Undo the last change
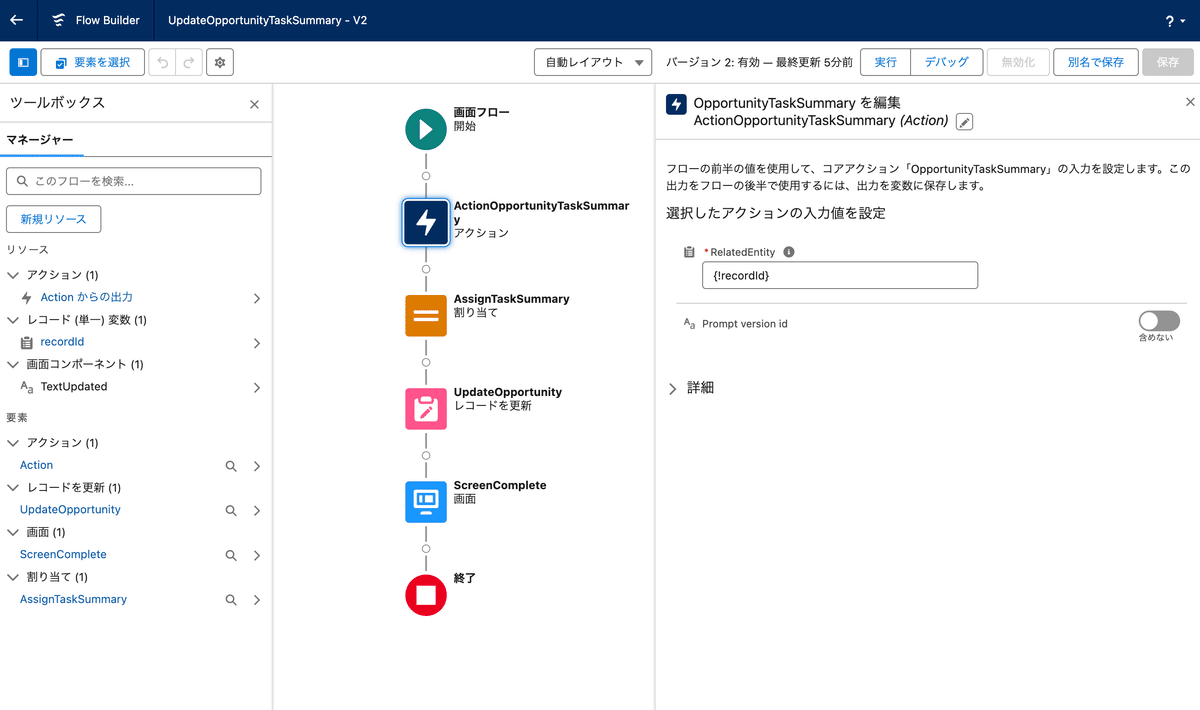Viewport: 1200px width, 710px height. (163, 62)
